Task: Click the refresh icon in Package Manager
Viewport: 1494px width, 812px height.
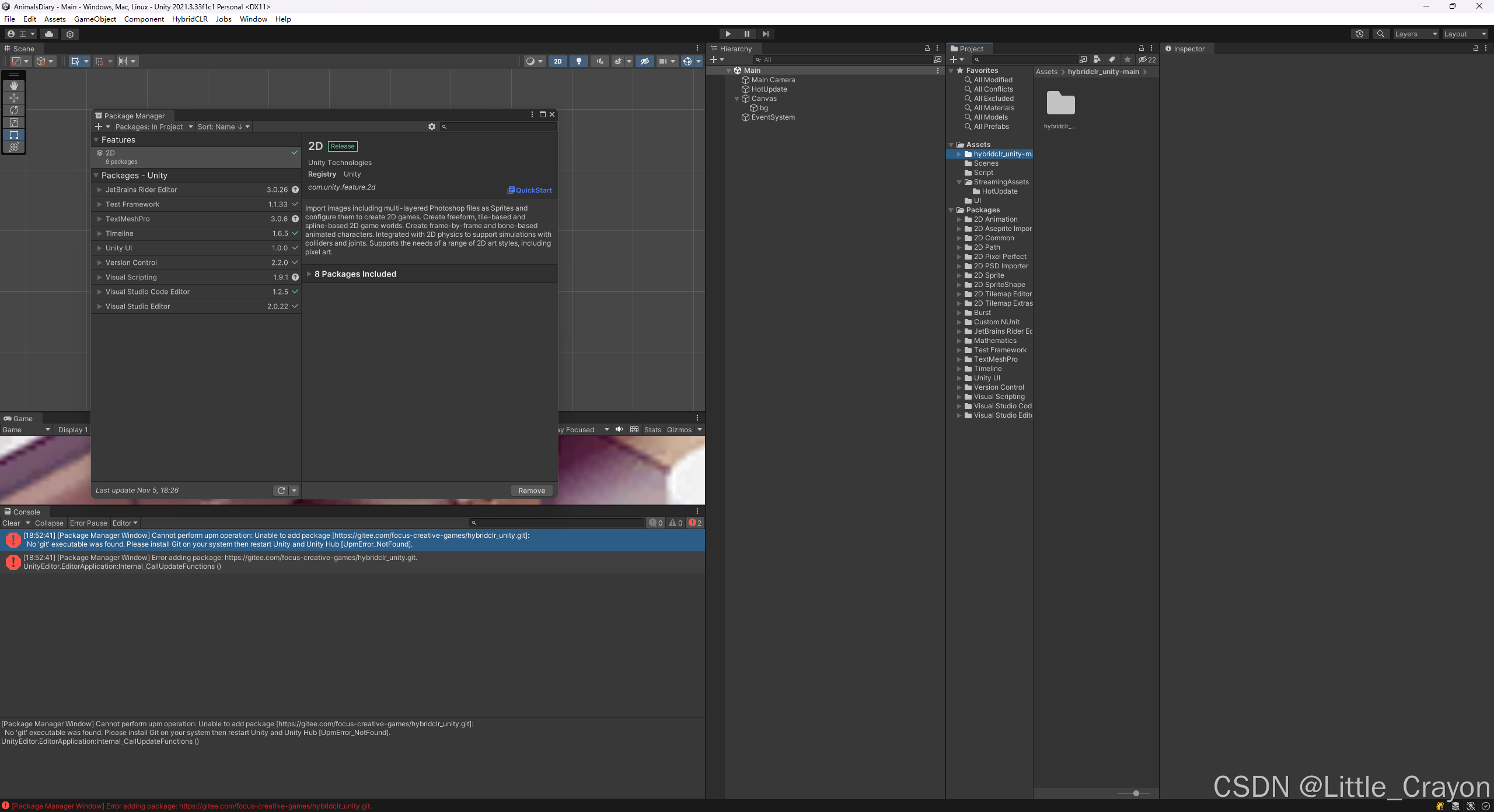Action: (281, 490)
